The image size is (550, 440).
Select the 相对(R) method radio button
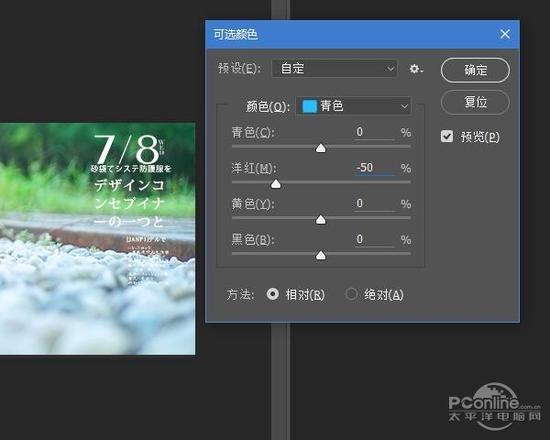point(273,294)
